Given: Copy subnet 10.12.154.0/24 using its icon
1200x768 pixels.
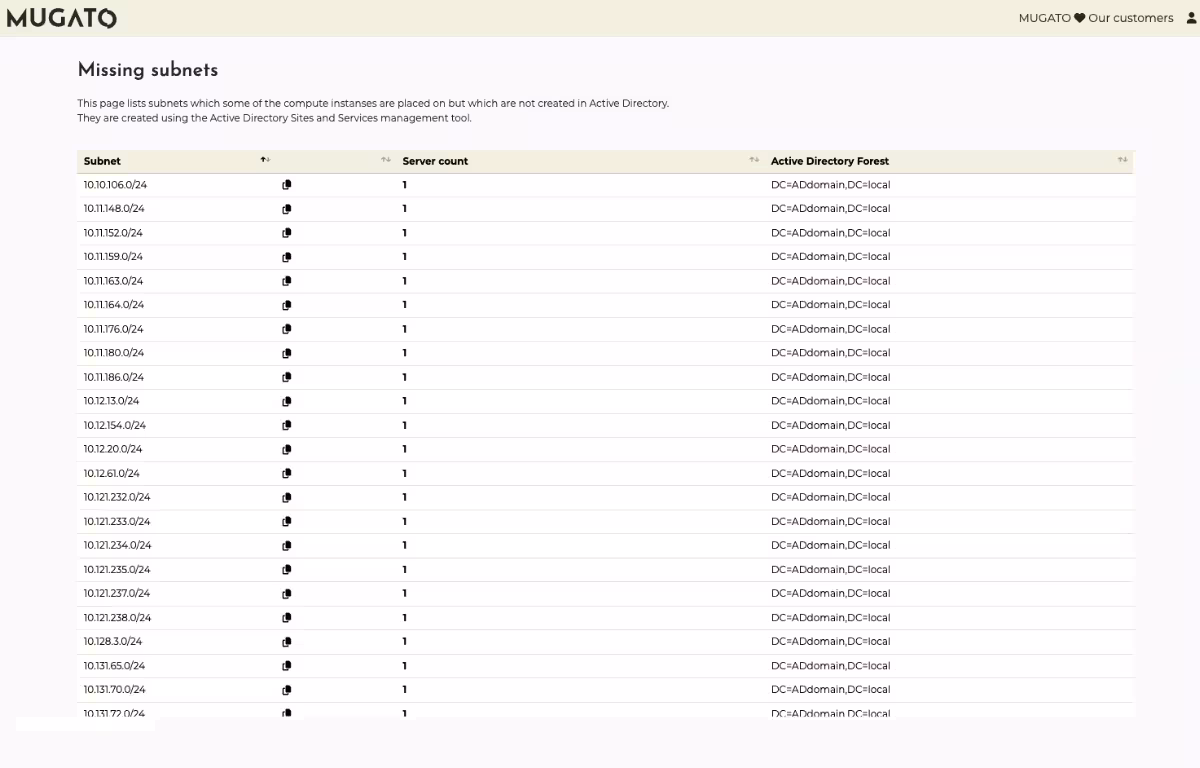Looking at the screenshot, I should coord(287,426).
